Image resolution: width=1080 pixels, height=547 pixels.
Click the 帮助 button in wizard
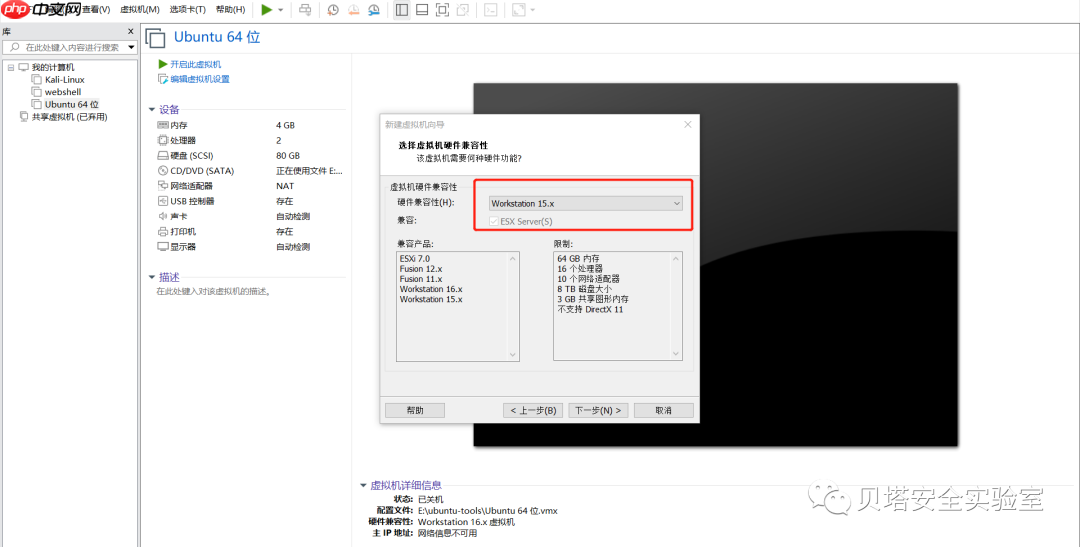click(x=415, y=411)
